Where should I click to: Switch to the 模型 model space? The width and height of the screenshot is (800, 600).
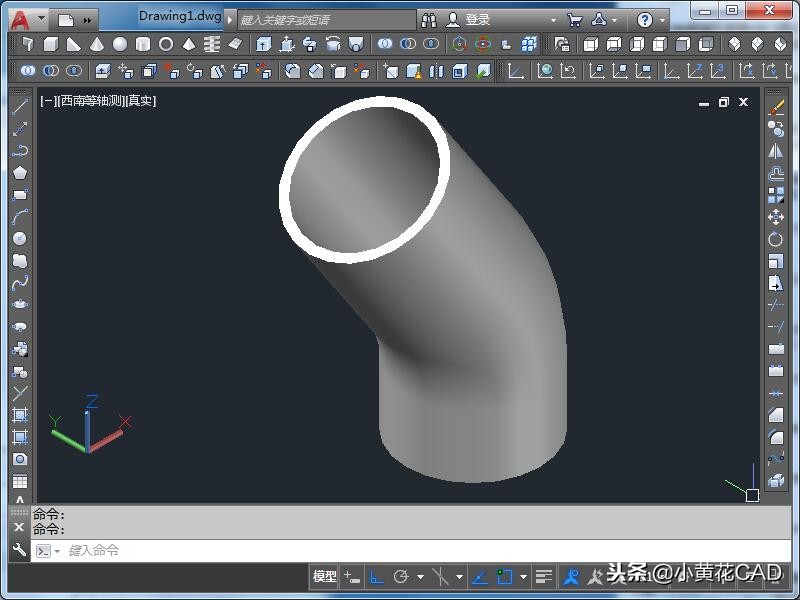tap(324, 577)
